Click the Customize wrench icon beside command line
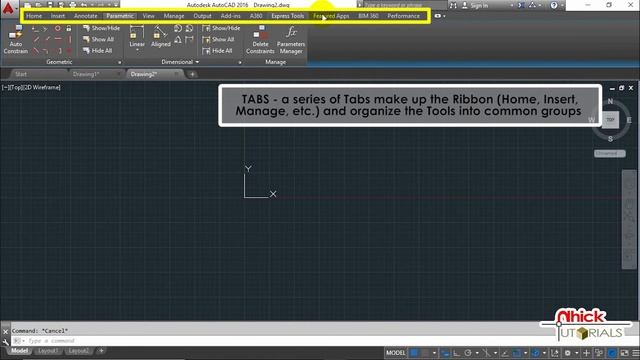 (x=5, y=342)
